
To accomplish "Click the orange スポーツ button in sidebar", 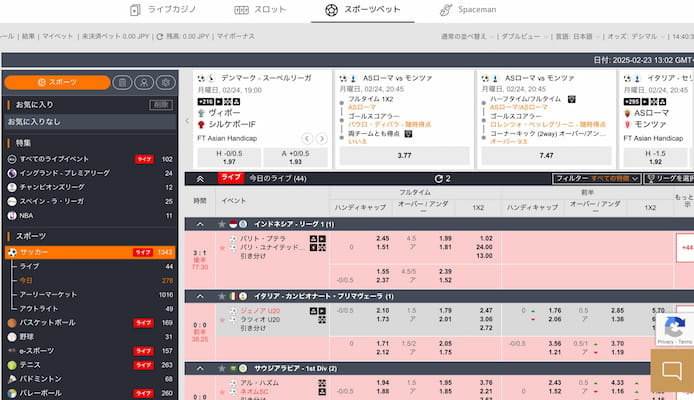I will click(x=57, y=82).
